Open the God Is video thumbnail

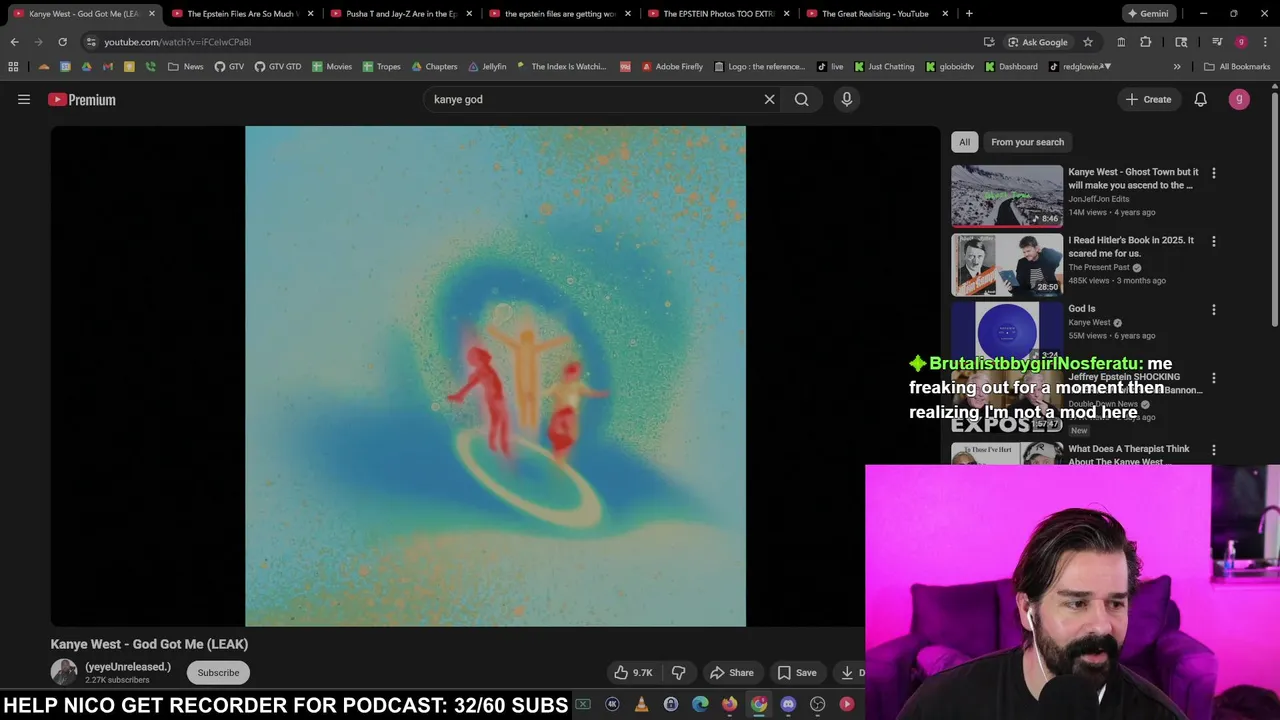point(1006,331)
